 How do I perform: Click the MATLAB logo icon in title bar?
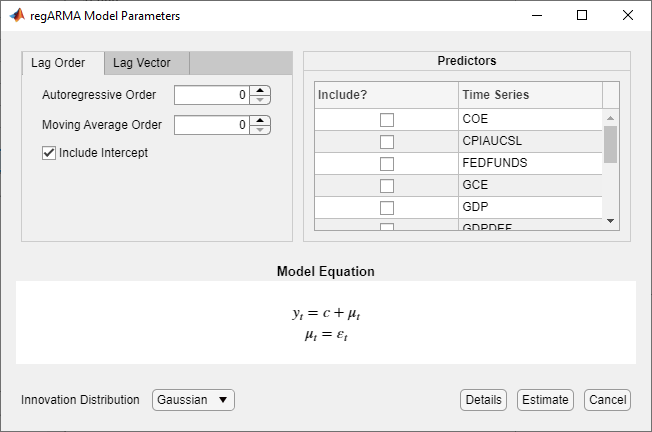tap(16, 16)
